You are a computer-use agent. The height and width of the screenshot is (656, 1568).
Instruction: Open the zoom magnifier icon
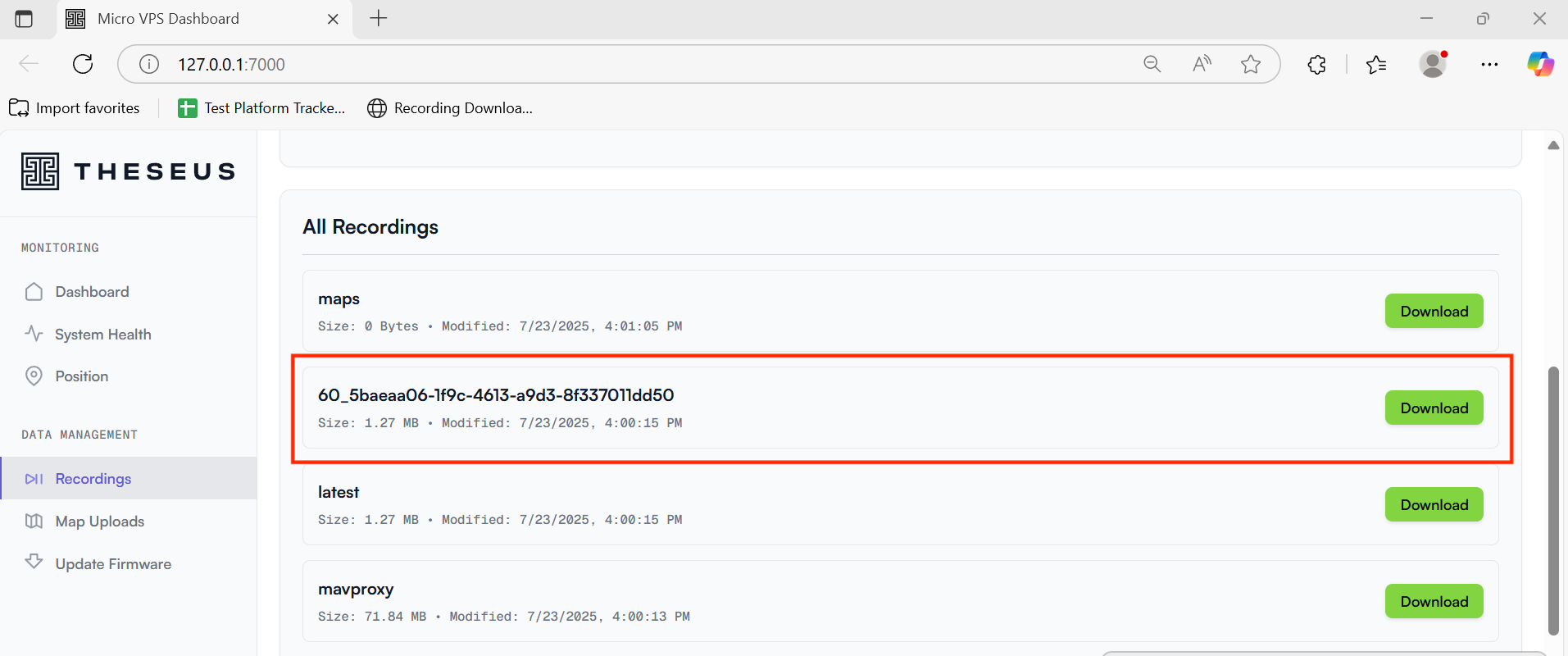pyautogui.click(x=1152, y=64)
